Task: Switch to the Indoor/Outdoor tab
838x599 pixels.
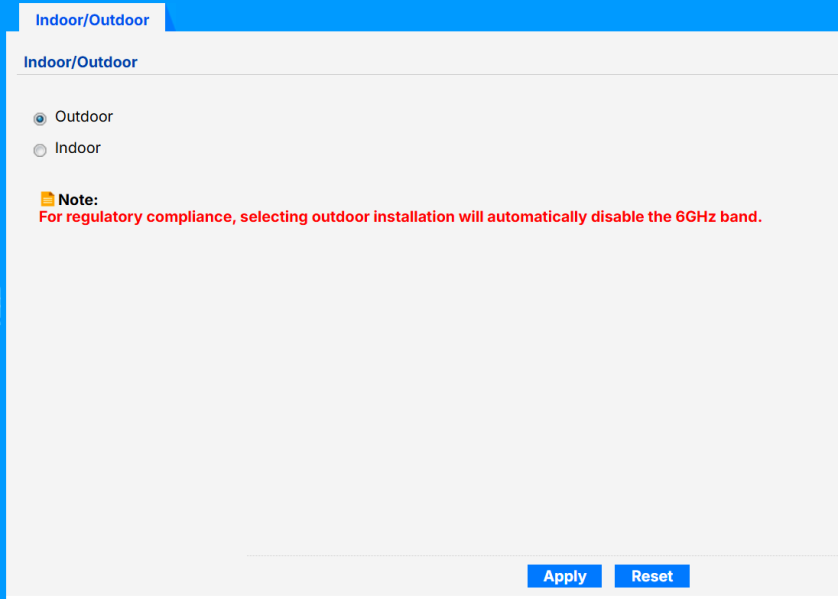Action: 92,20
